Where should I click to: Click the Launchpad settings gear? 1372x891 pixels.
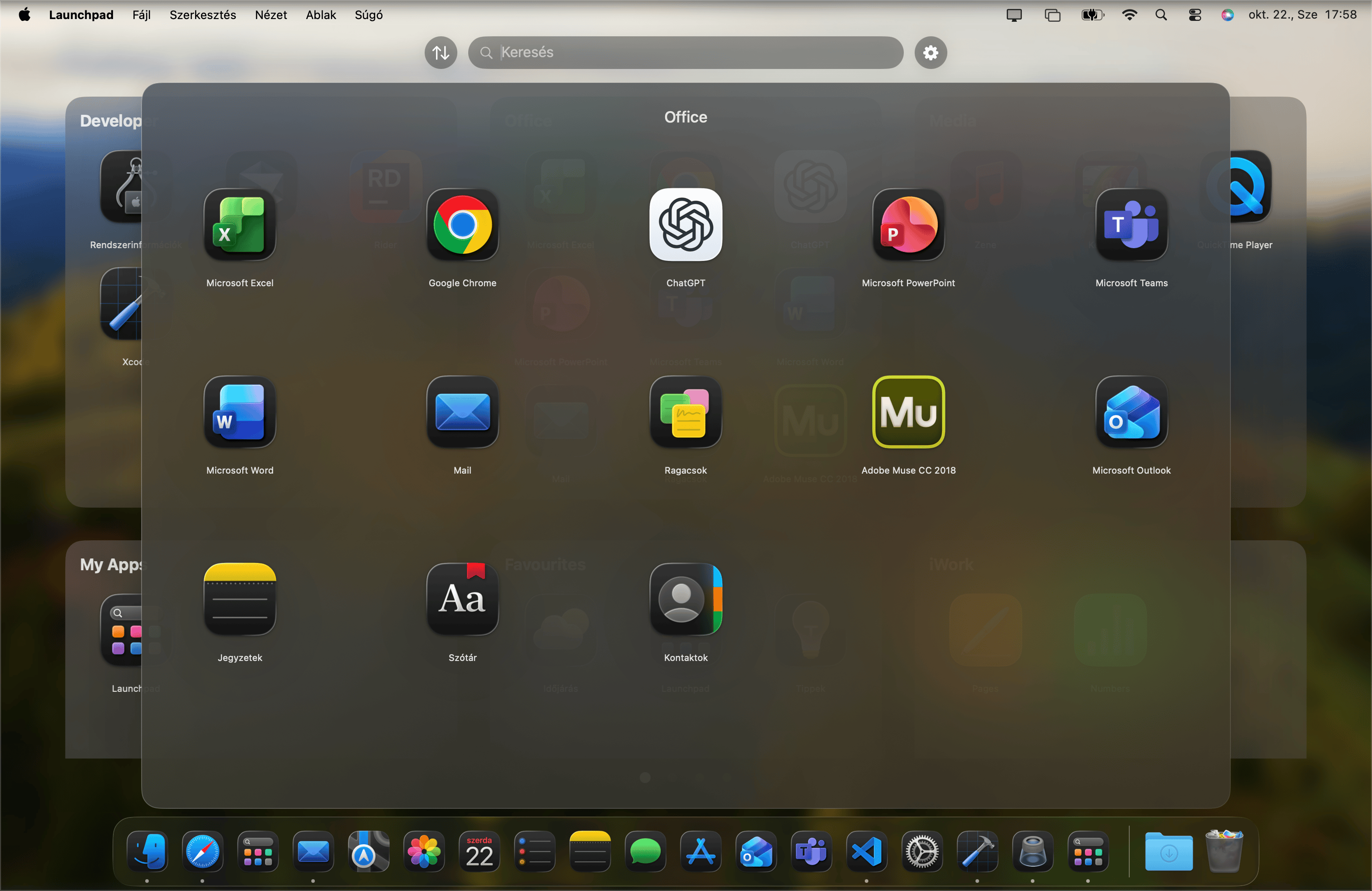point(930,53)
